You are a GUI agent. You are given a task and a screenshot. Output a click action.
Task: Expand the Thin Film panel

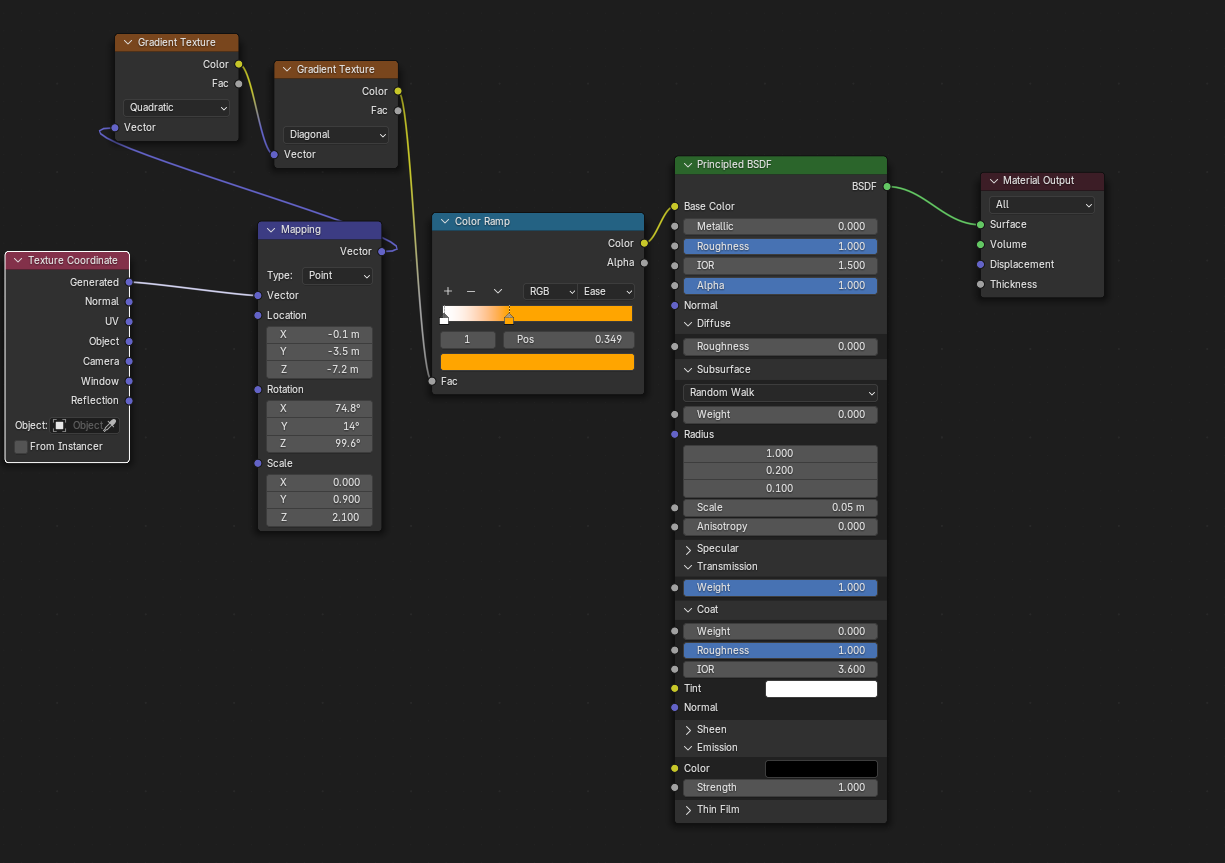tap(688, 809)
